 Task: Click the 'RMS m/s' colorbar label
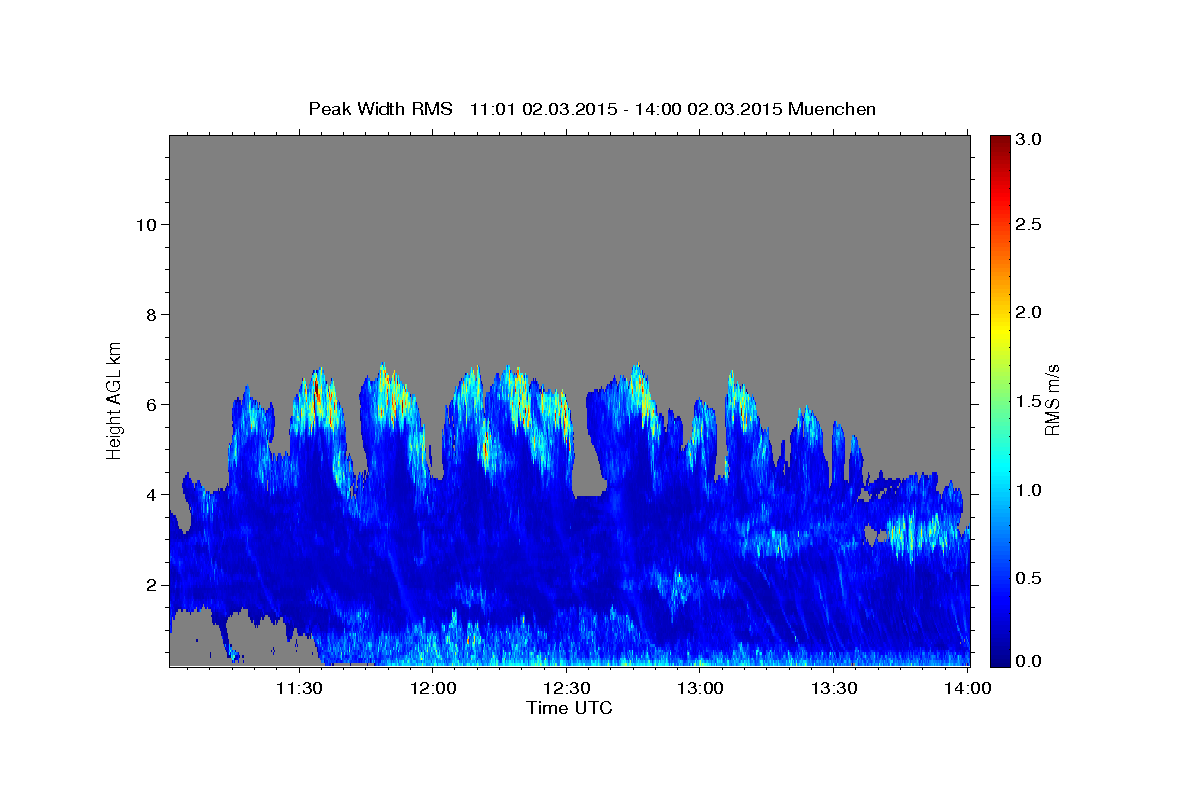[x=1052, y=400]
